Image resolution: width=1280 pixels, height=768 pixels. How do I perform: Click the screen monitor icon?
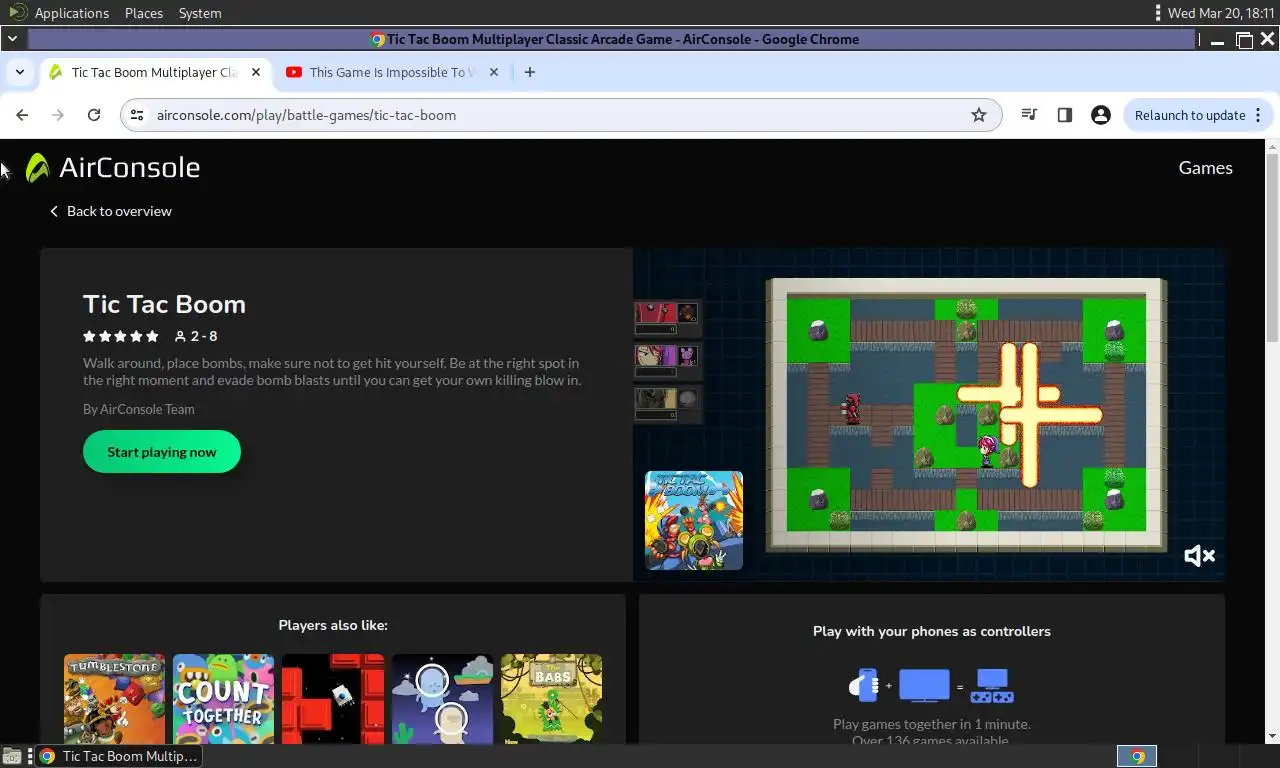click(x=924, y=686)
